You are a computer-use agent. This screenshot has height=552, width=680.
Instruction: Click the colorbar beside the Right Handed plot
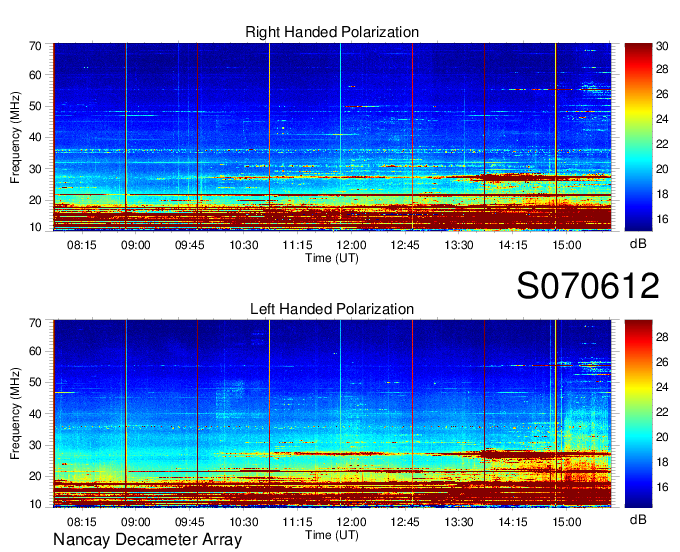click(638, 137)
